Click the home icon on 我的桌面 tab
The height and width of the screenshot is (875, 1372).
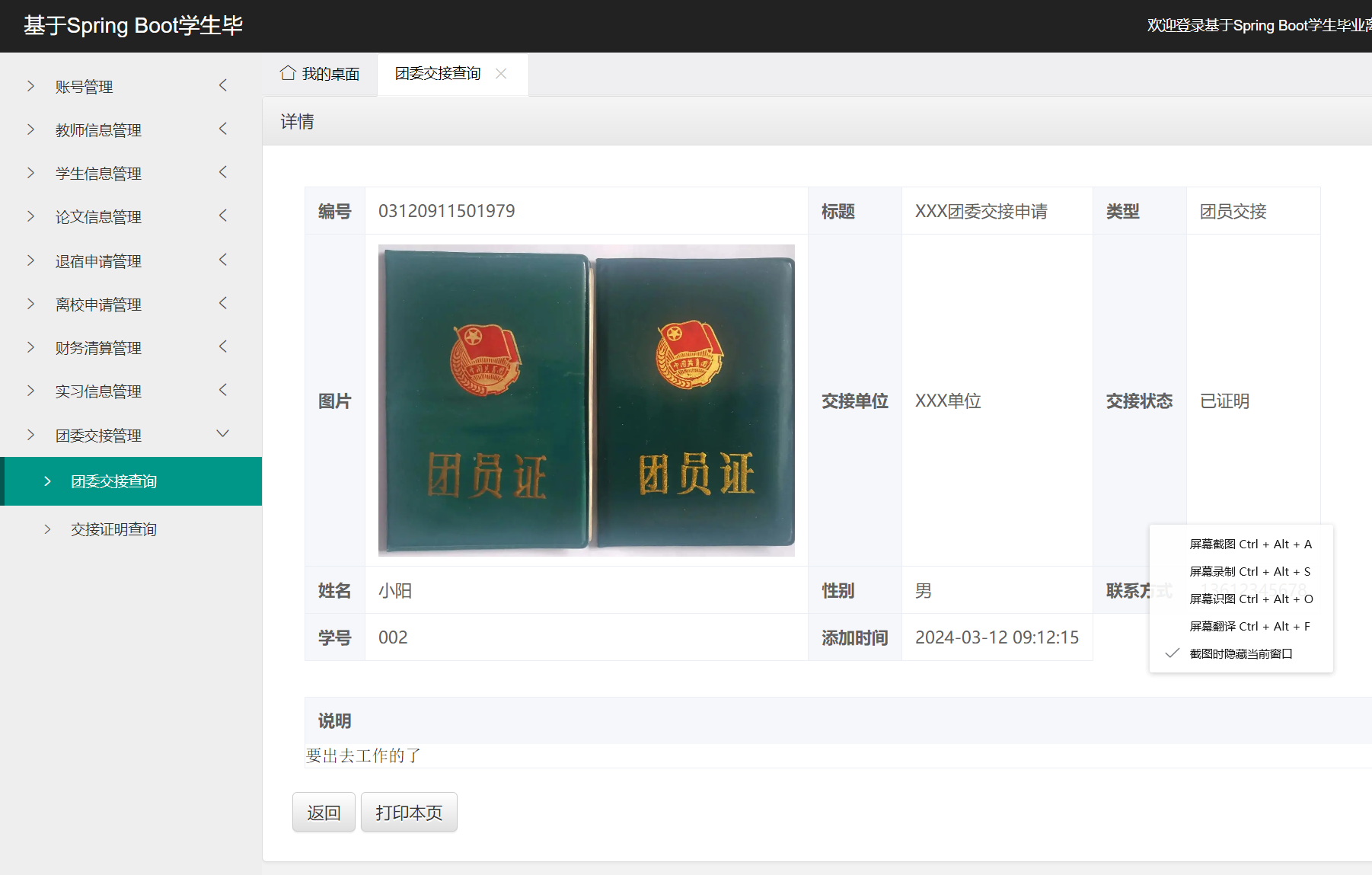click(x=287, y=72)
